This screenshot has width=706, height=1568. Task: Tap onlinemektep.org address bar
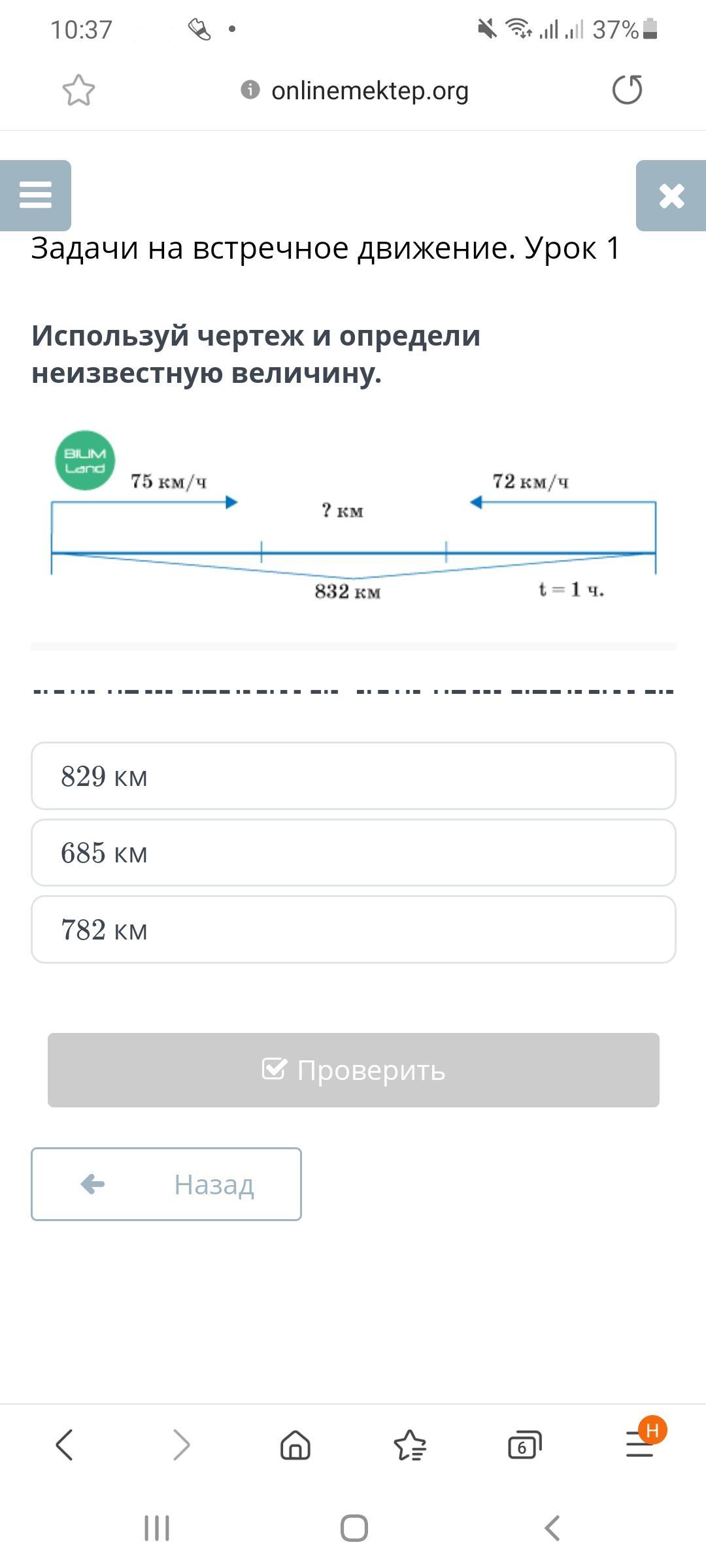coord(369,90)
